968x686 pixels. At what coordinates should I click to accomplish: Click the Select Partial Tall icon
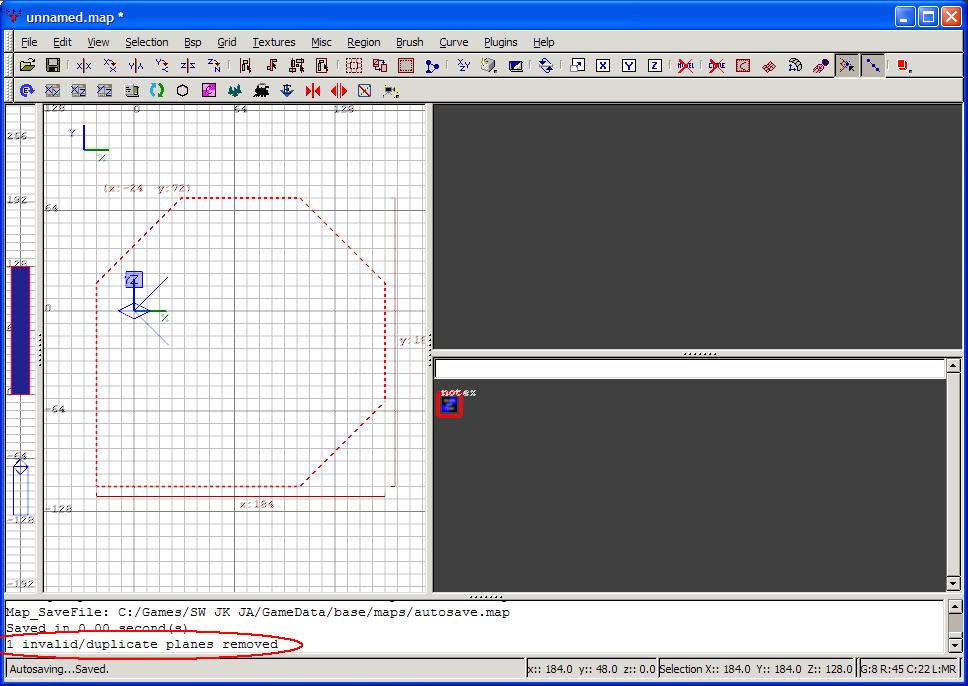[x=297, y=65]
